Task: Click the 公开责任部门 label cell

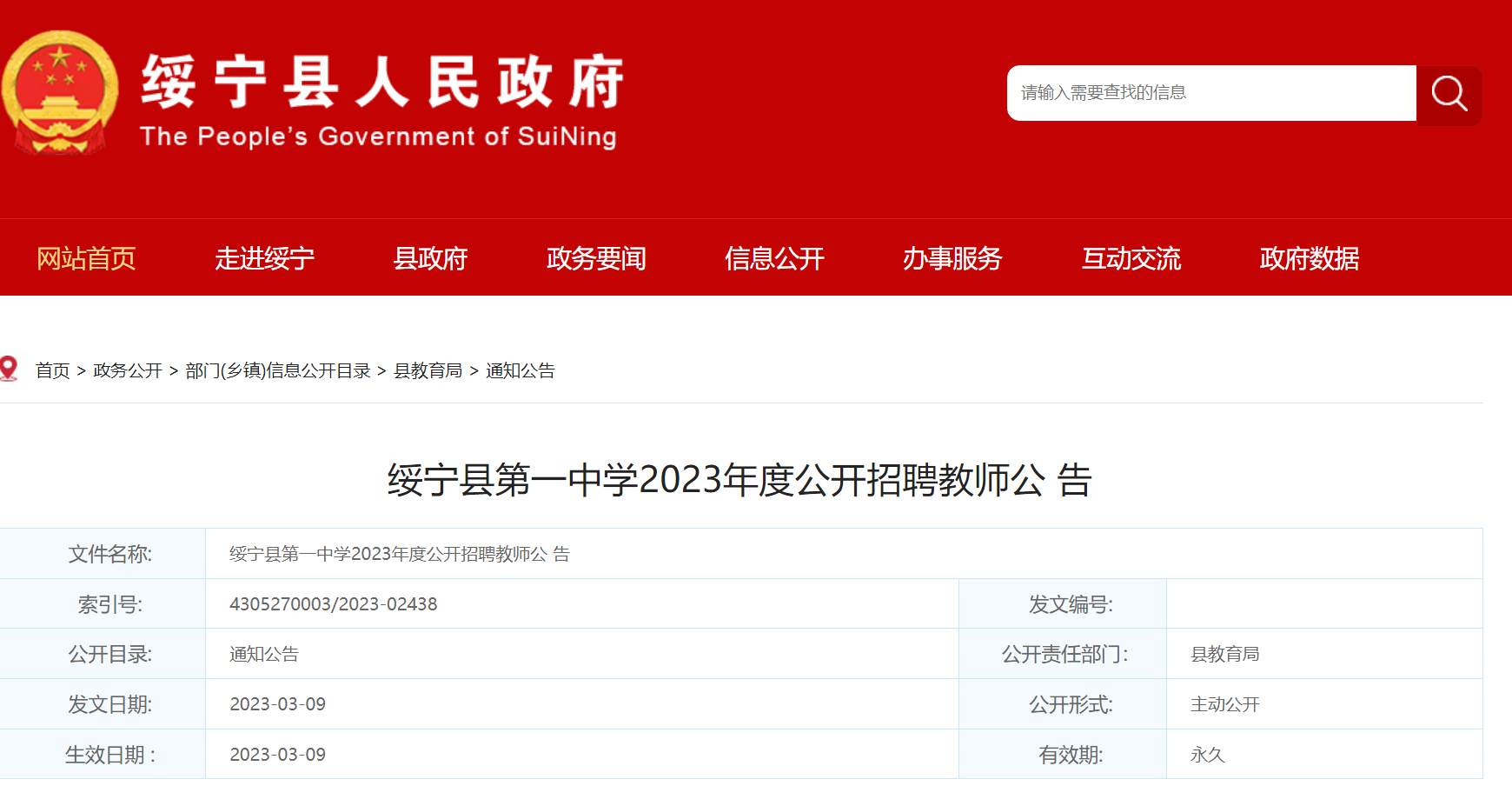Action: point(1063,654)
